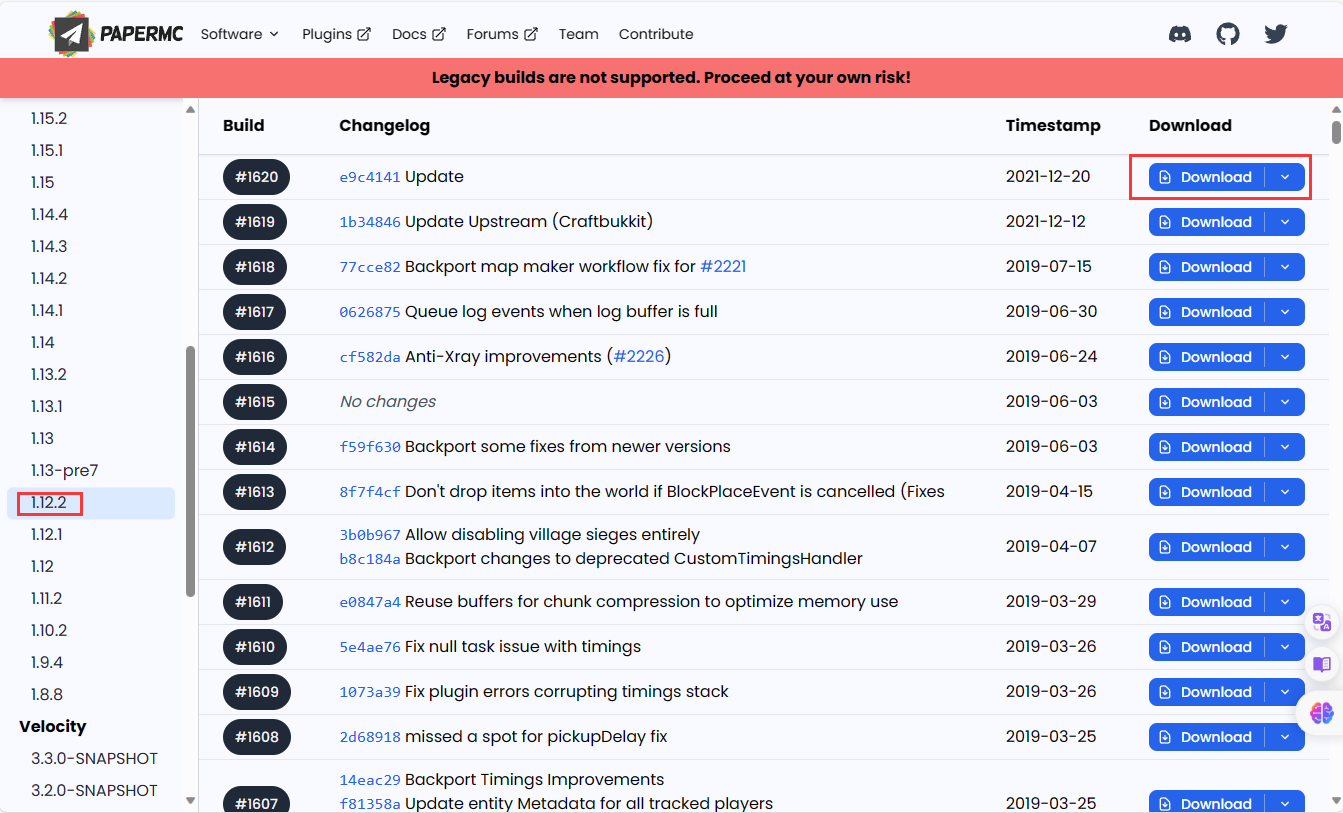Select version 1.8.8 in sidebar
The width and height of the screenshot is (1343, 813).
91,694
